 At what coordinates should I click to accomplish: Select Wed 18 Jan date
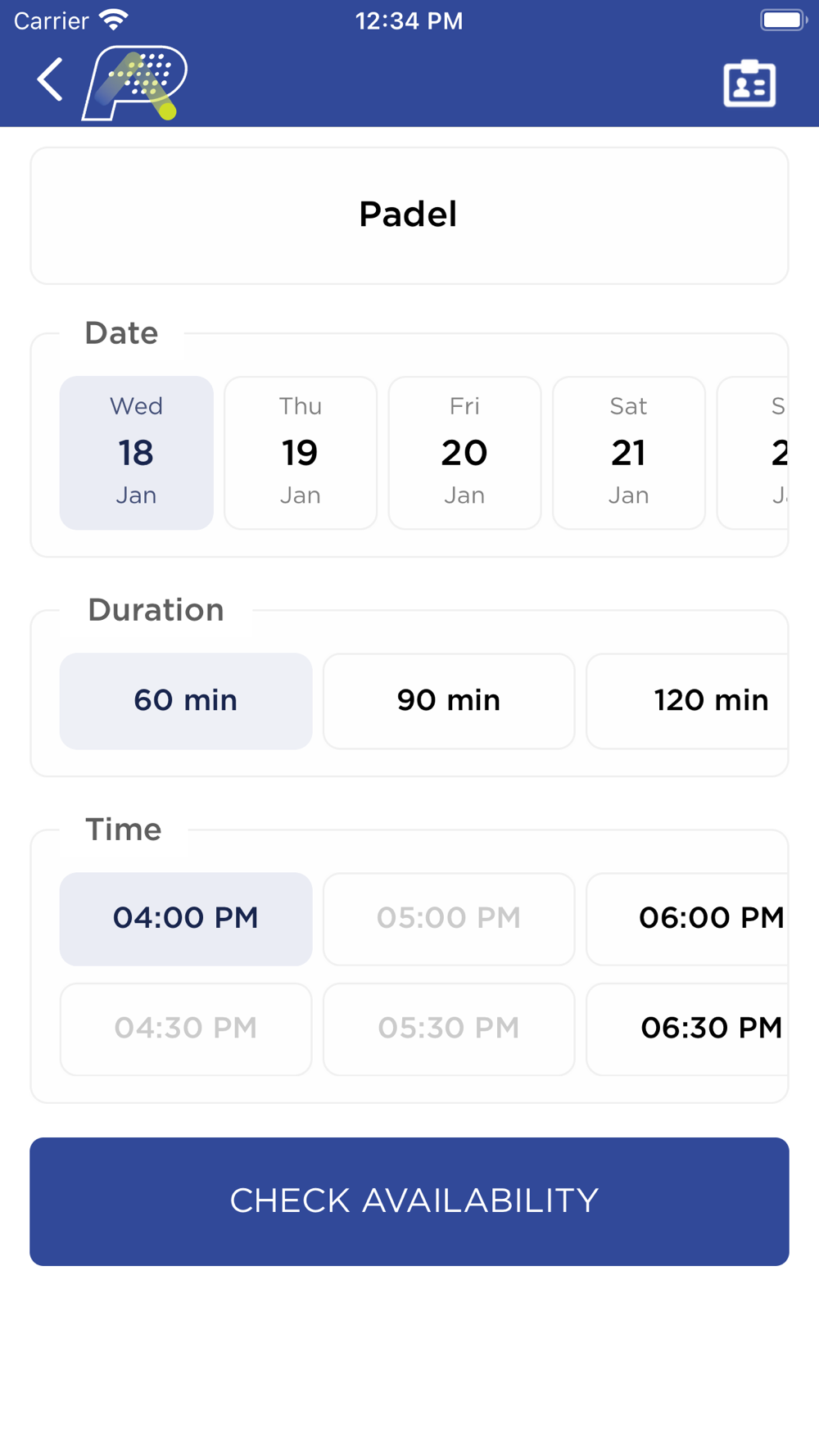coord(137,452)
